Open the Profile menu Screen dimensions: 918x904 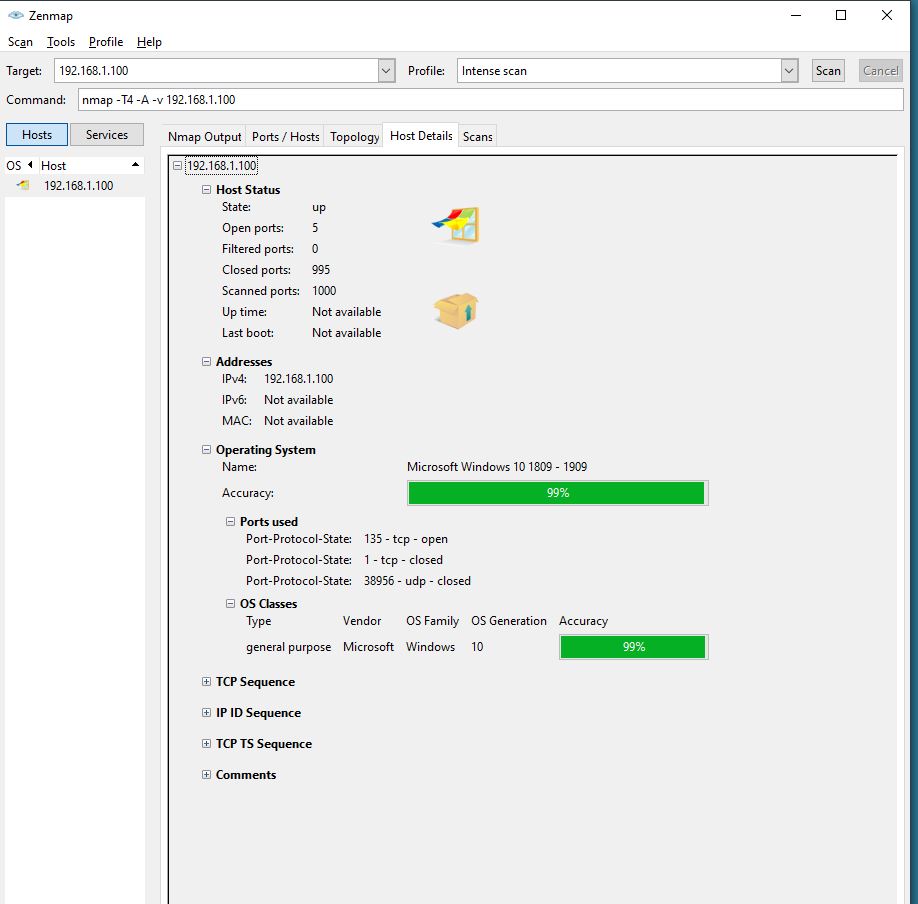106,42
